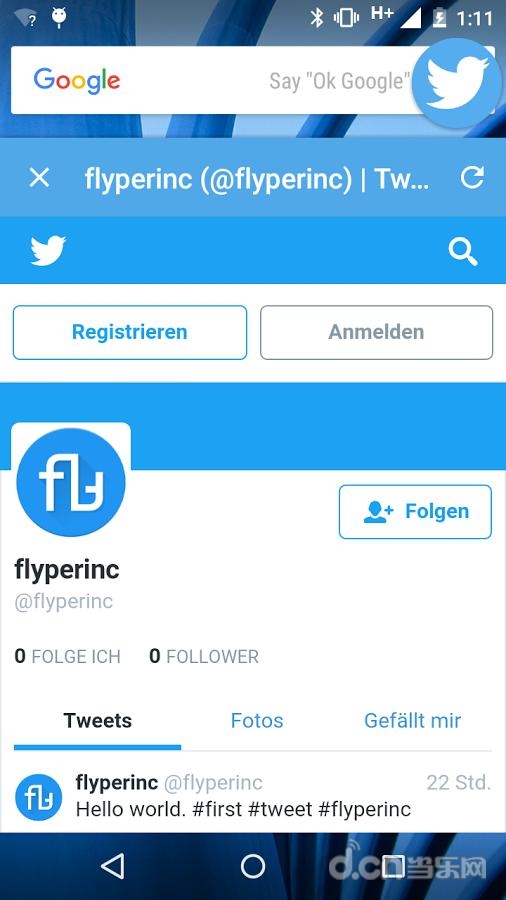This screenshot has width=506, height=900.
Task: Switch to the Fotos tab
Action: [x=257, y=721]
